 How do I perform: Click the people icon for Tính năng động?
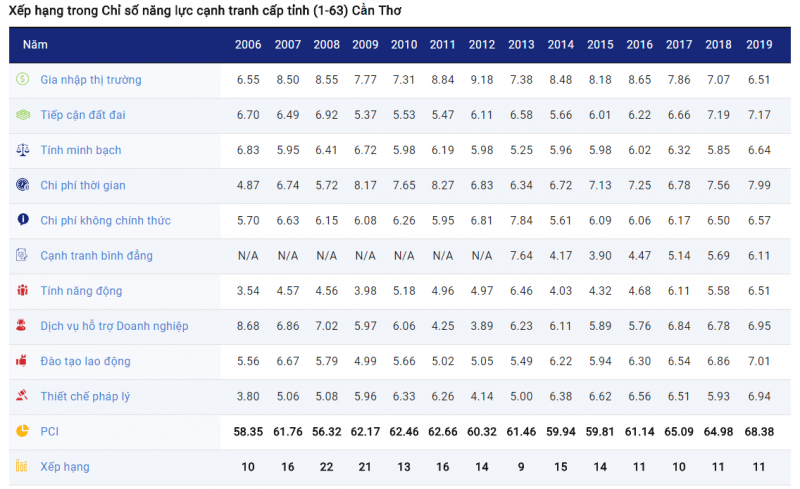pyautogui.click(x=22, y=291)
